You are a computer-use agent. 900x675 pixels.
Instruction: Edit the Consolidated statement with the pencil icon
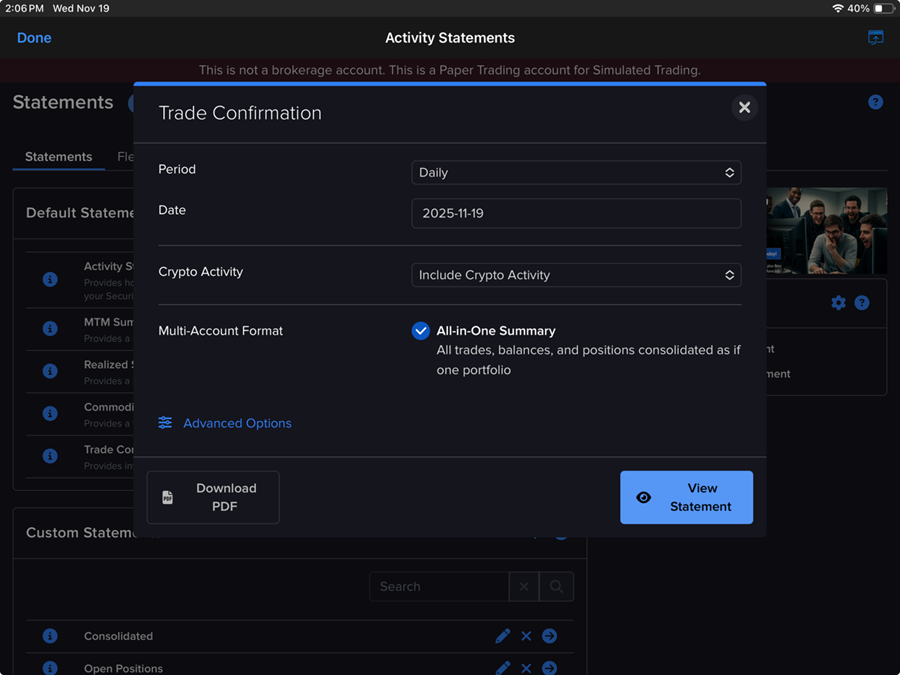(503, 636)
